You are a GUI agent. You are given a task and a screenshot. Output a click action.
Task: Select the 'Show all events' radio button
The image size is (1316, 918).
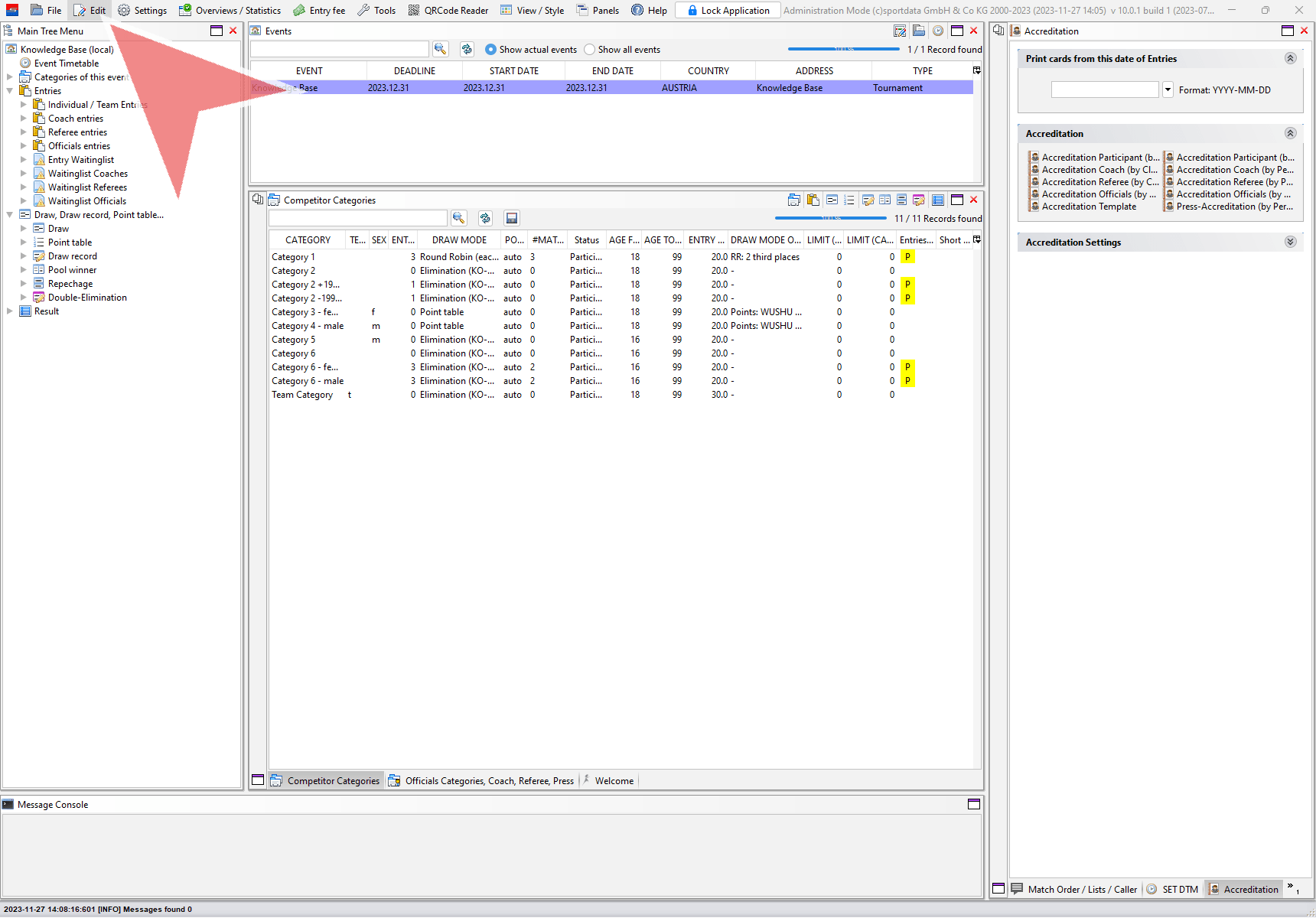point(590,50)
